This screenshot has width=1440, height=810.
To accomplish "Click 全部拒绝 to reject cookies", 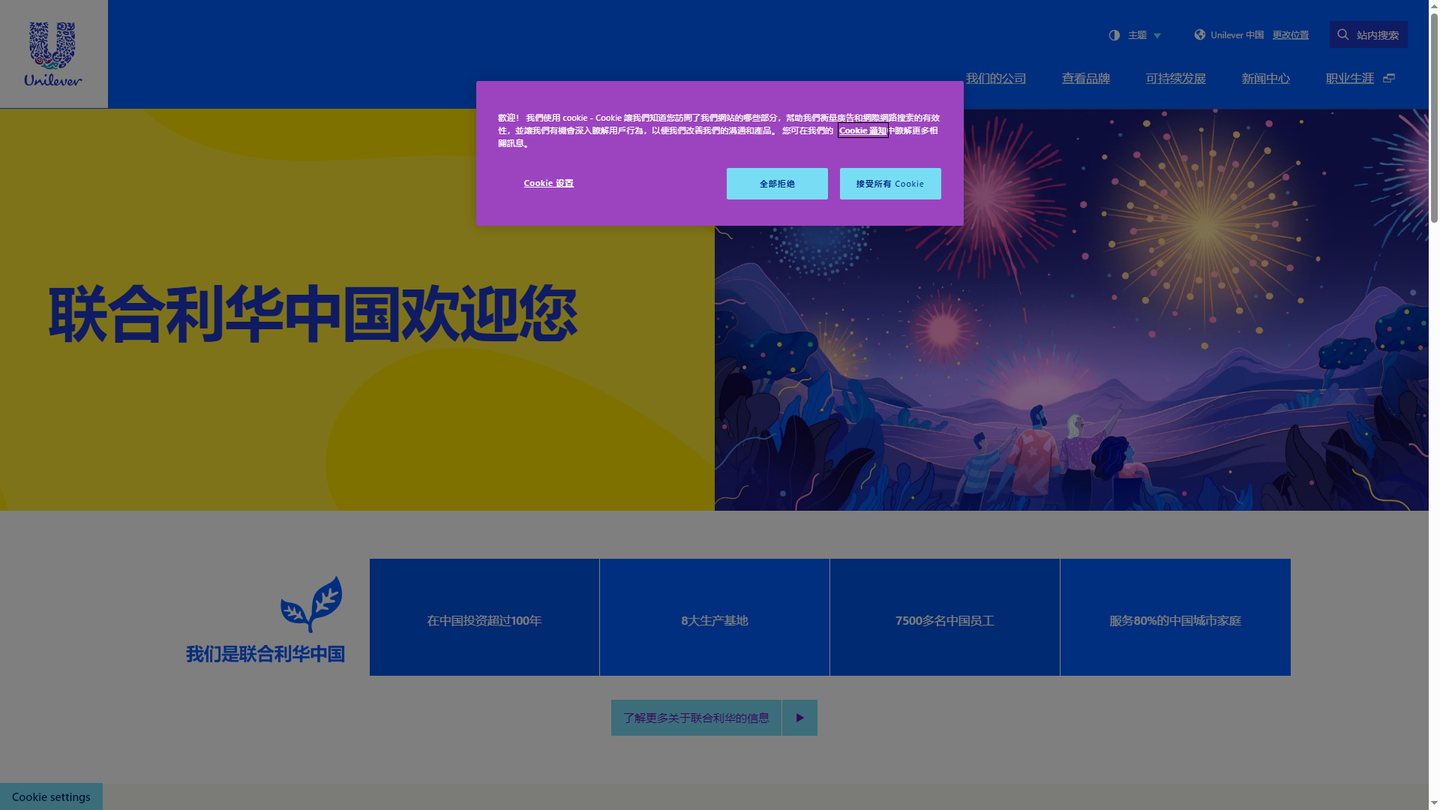I will click(777, 183).
